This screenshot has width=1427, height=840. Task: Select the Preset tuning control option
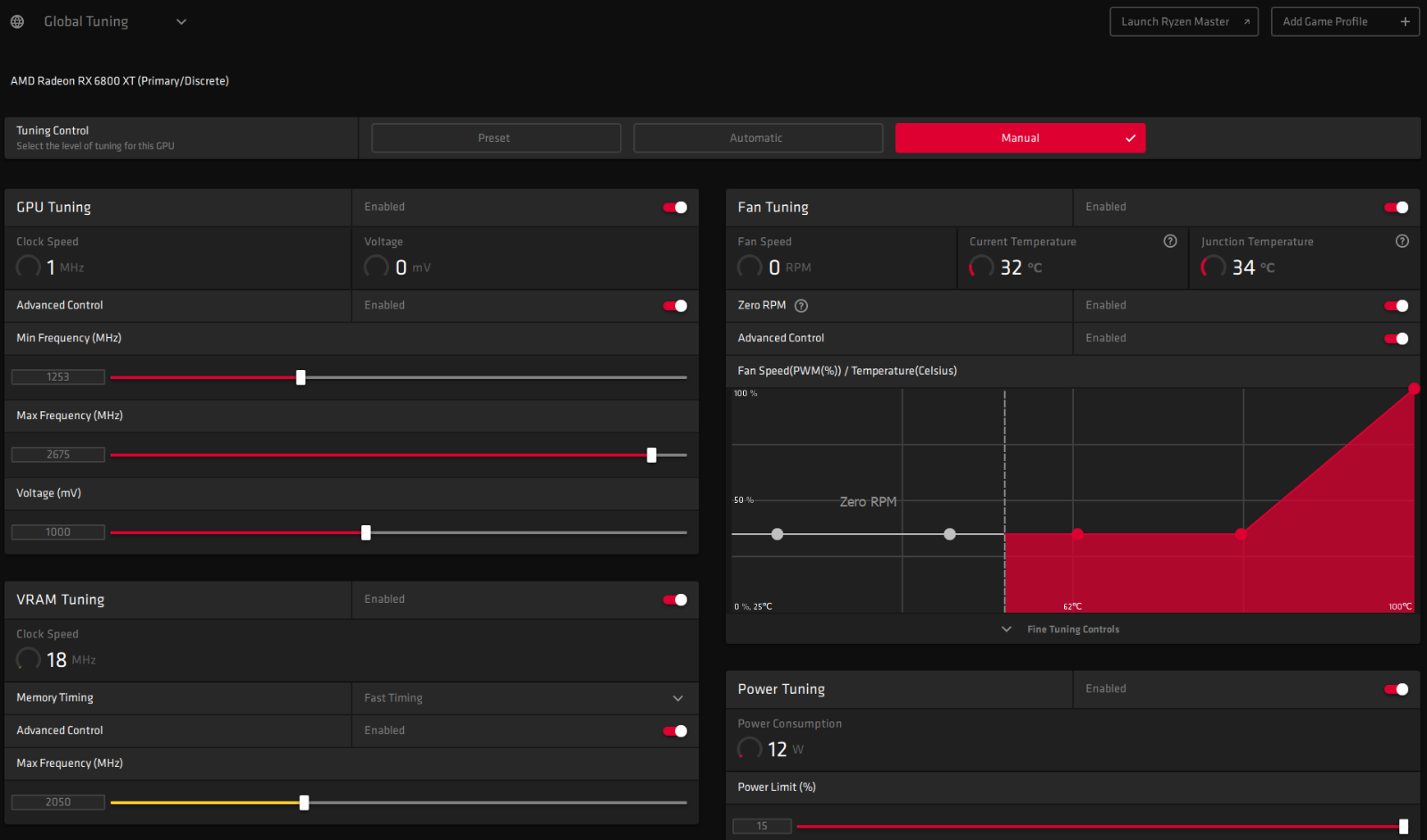(x=496, y=138)
